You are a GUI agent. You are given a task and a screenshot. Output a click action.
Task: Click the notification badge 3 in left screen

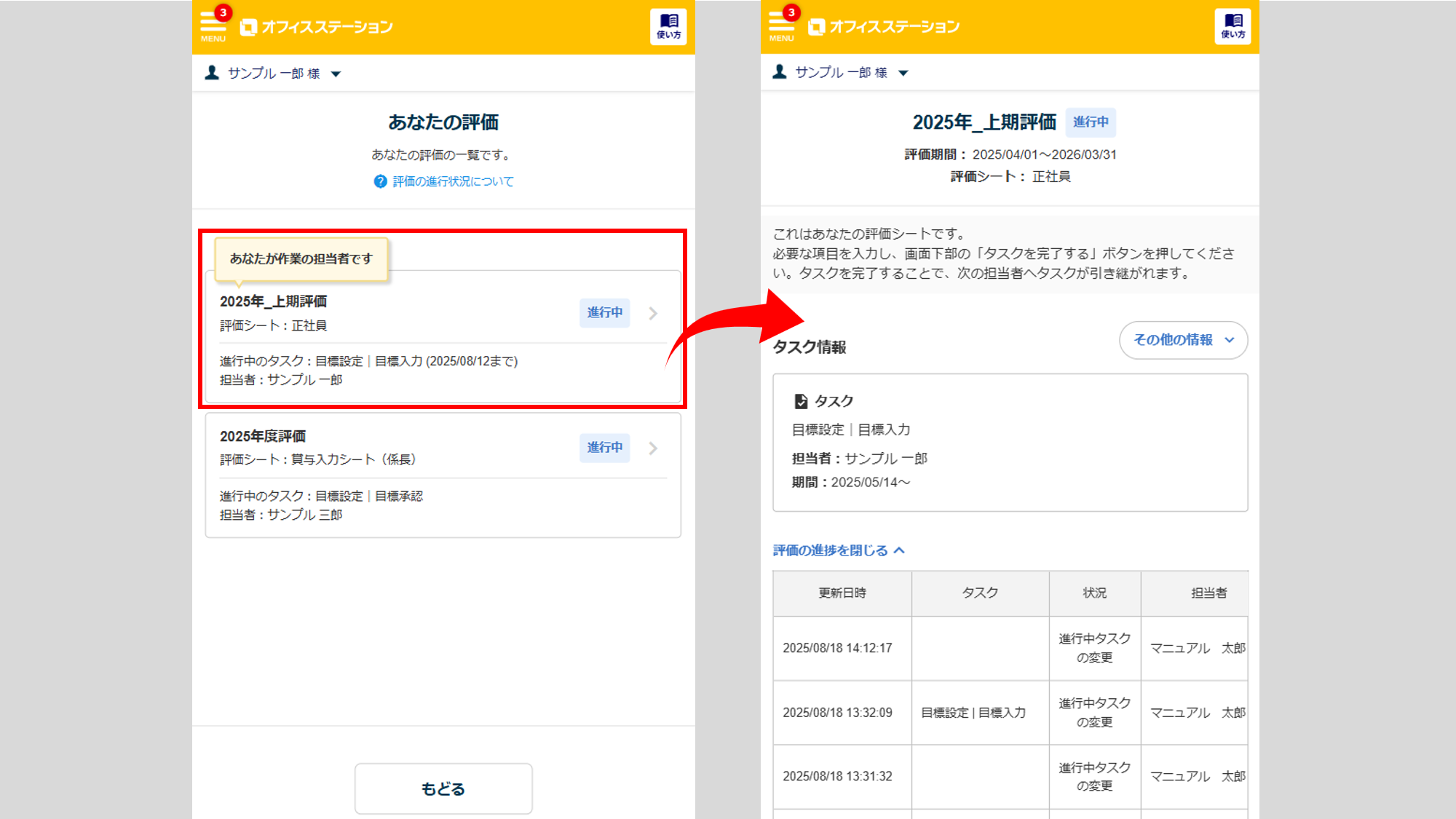point(223,12)
